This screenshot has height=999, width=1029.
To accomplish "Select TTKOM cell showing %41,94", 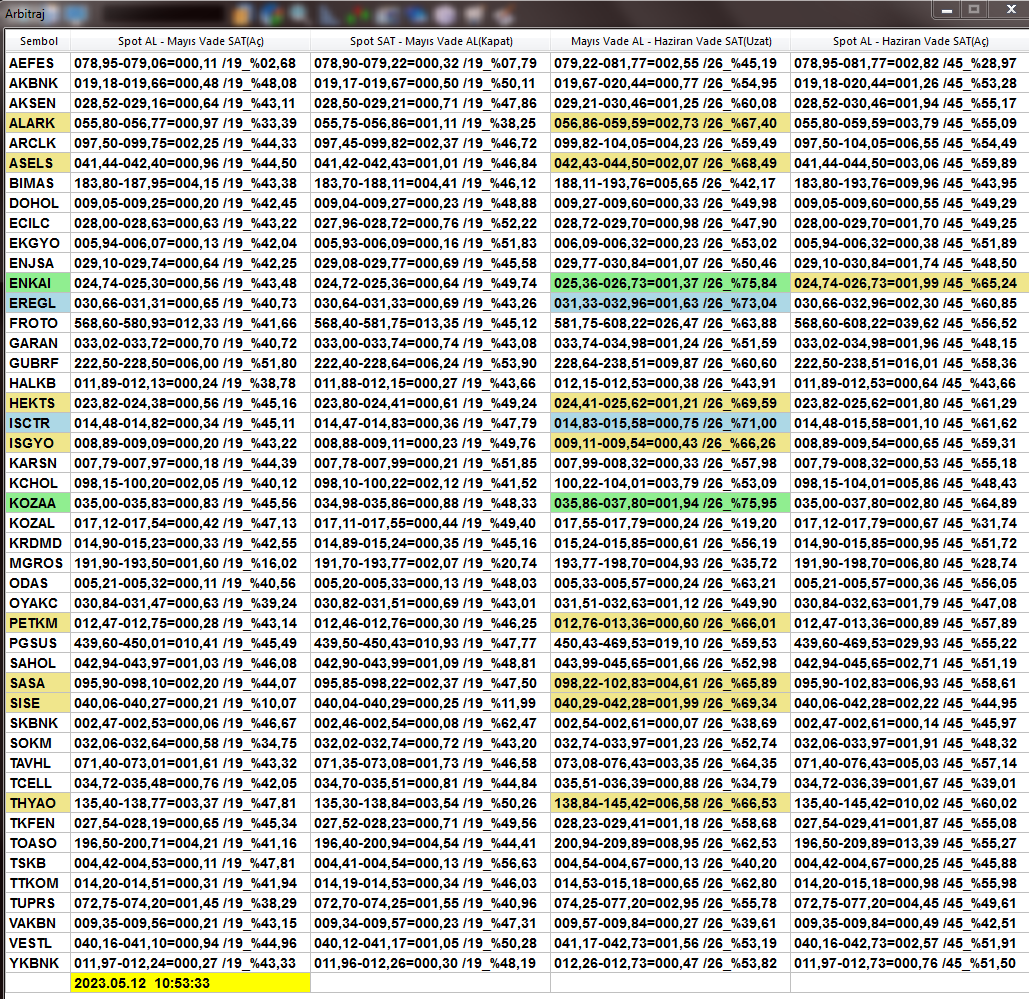I will [x=190, y=883].
